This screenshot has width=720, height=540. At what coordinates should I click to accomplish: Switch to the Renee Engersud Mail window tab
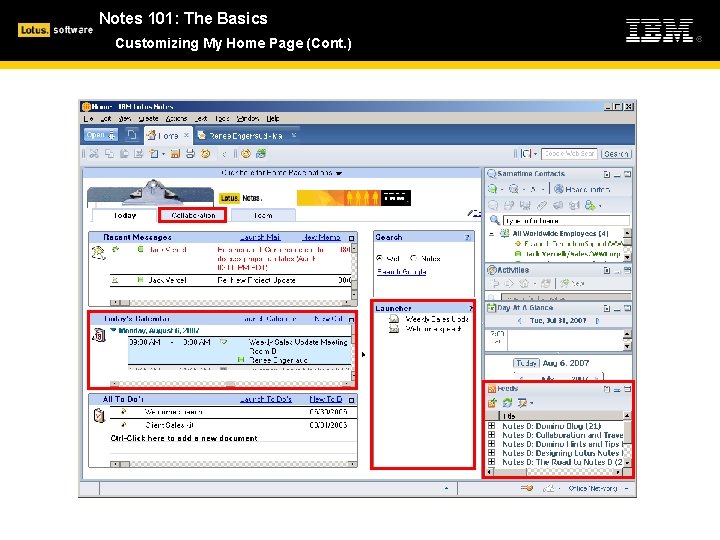[x=246, y=135]
